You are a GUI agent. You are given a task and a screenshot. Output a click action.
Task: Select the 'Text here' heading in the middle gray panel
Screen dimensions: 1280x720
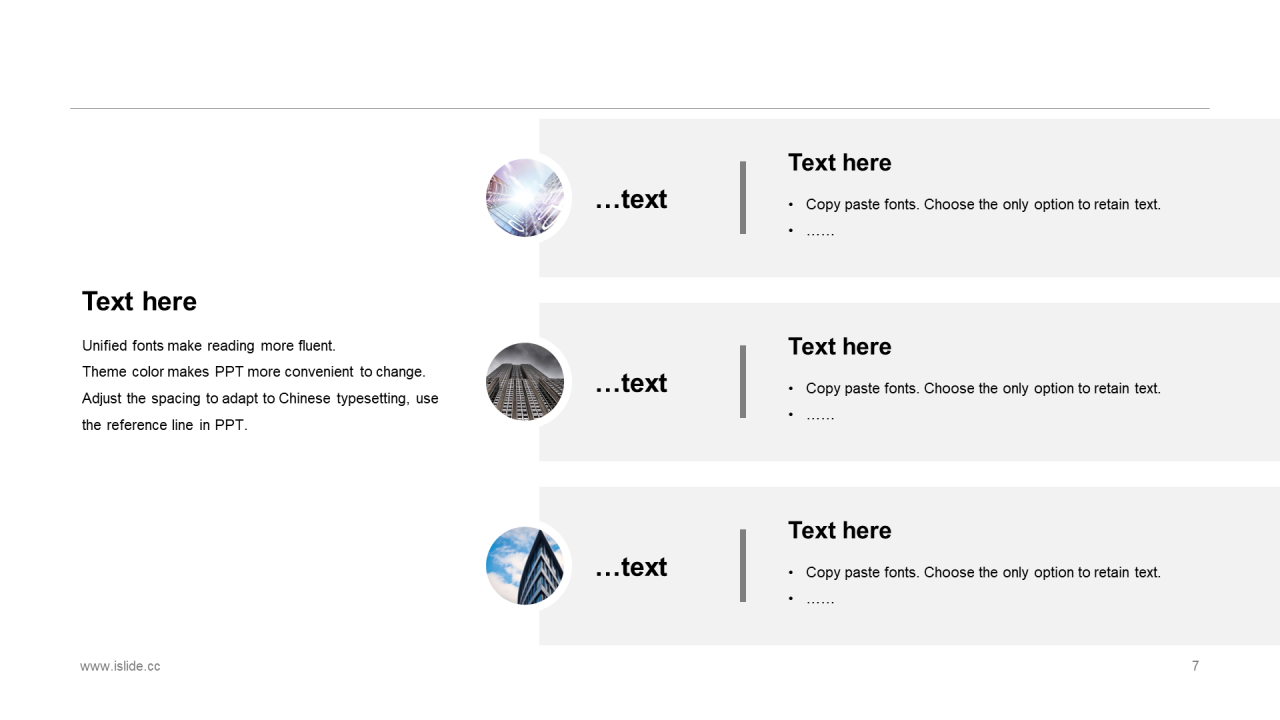[x=839, y=347]
